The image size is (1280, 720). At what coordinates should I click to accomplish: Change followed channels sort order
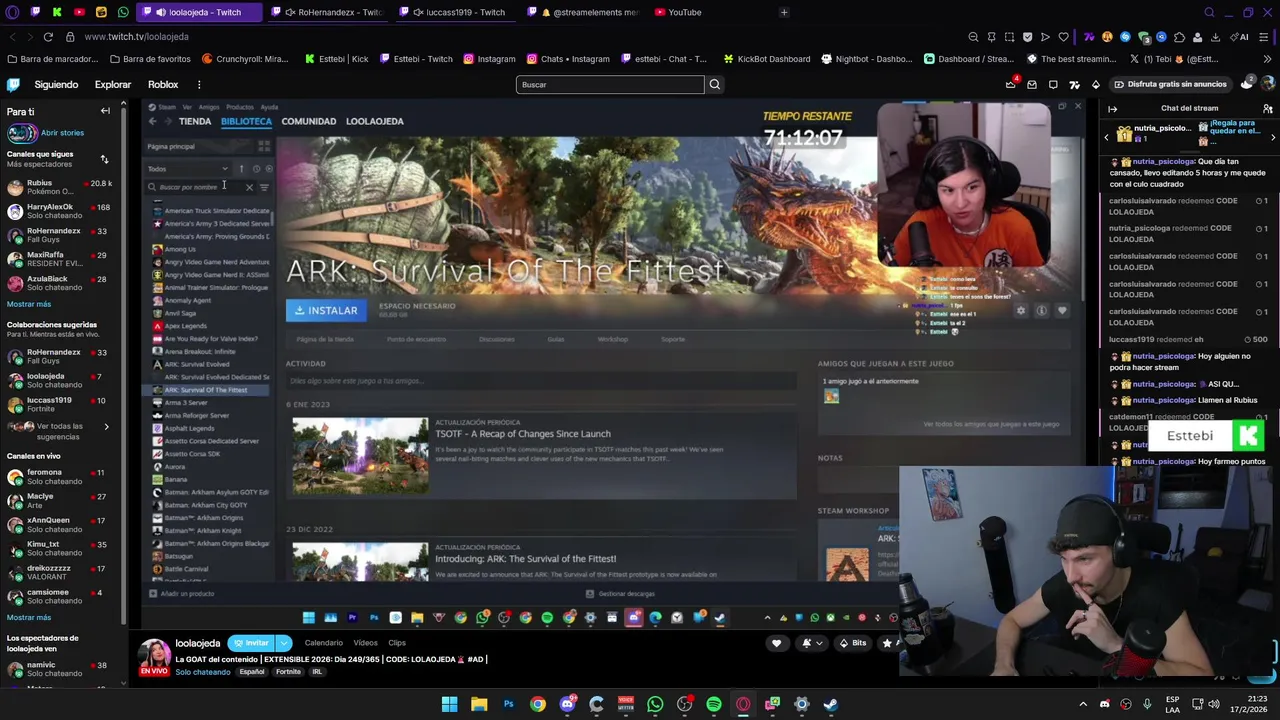tap(104, 159)
